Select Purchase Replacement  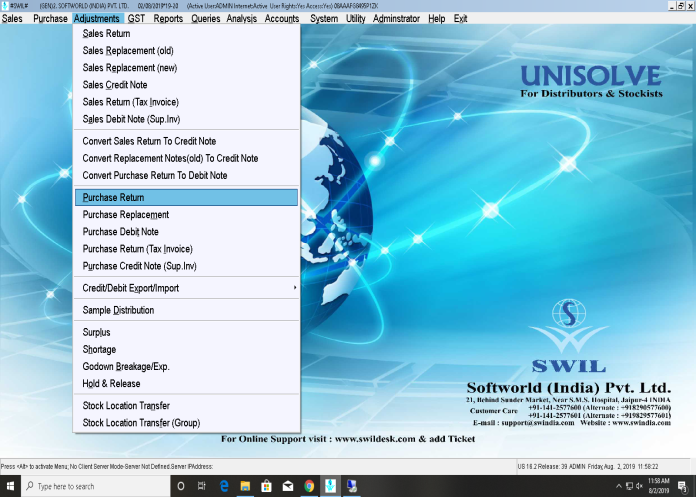pyautogui.click(x=186, y=215)
